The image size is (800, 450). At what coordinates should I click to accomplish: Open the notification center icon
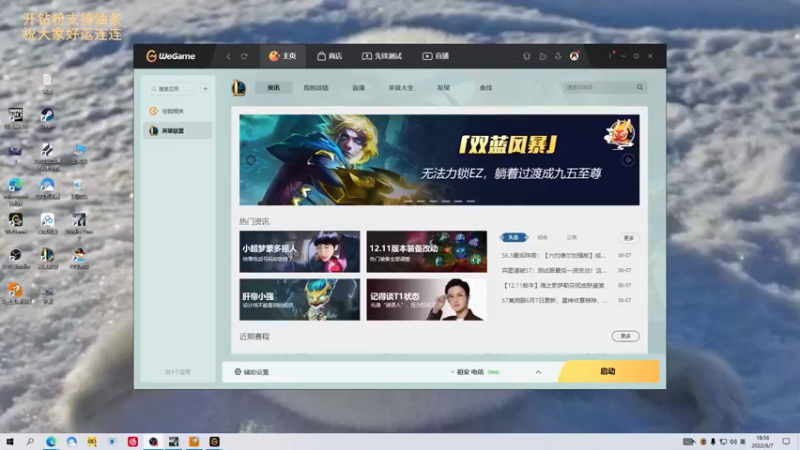(786, 441)
